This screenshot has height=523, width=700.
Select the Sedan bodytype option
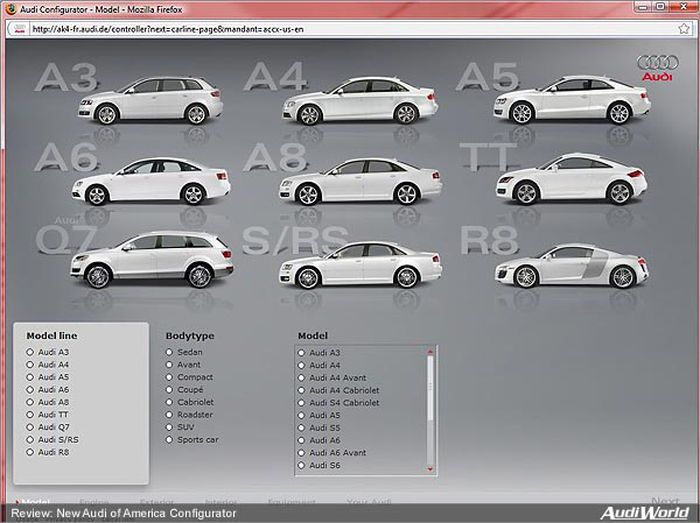pyautogui.click(x=184, y=352)
